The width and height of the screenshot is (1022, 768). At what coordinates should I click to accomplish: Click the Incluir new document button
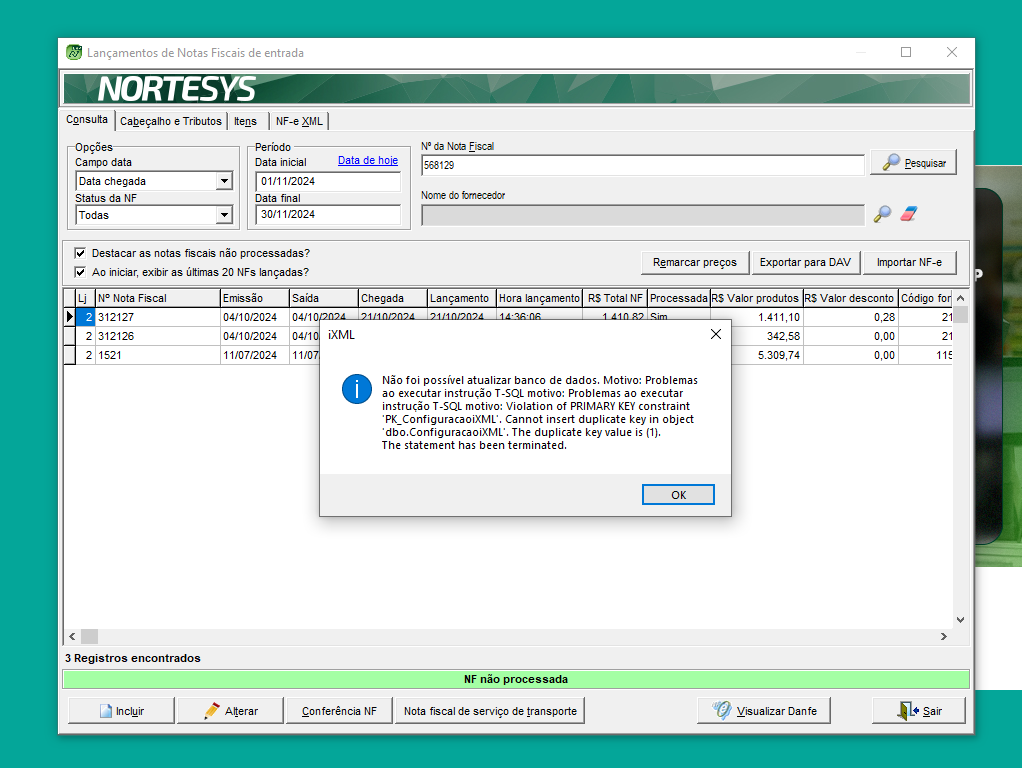[x=121, y=711]
